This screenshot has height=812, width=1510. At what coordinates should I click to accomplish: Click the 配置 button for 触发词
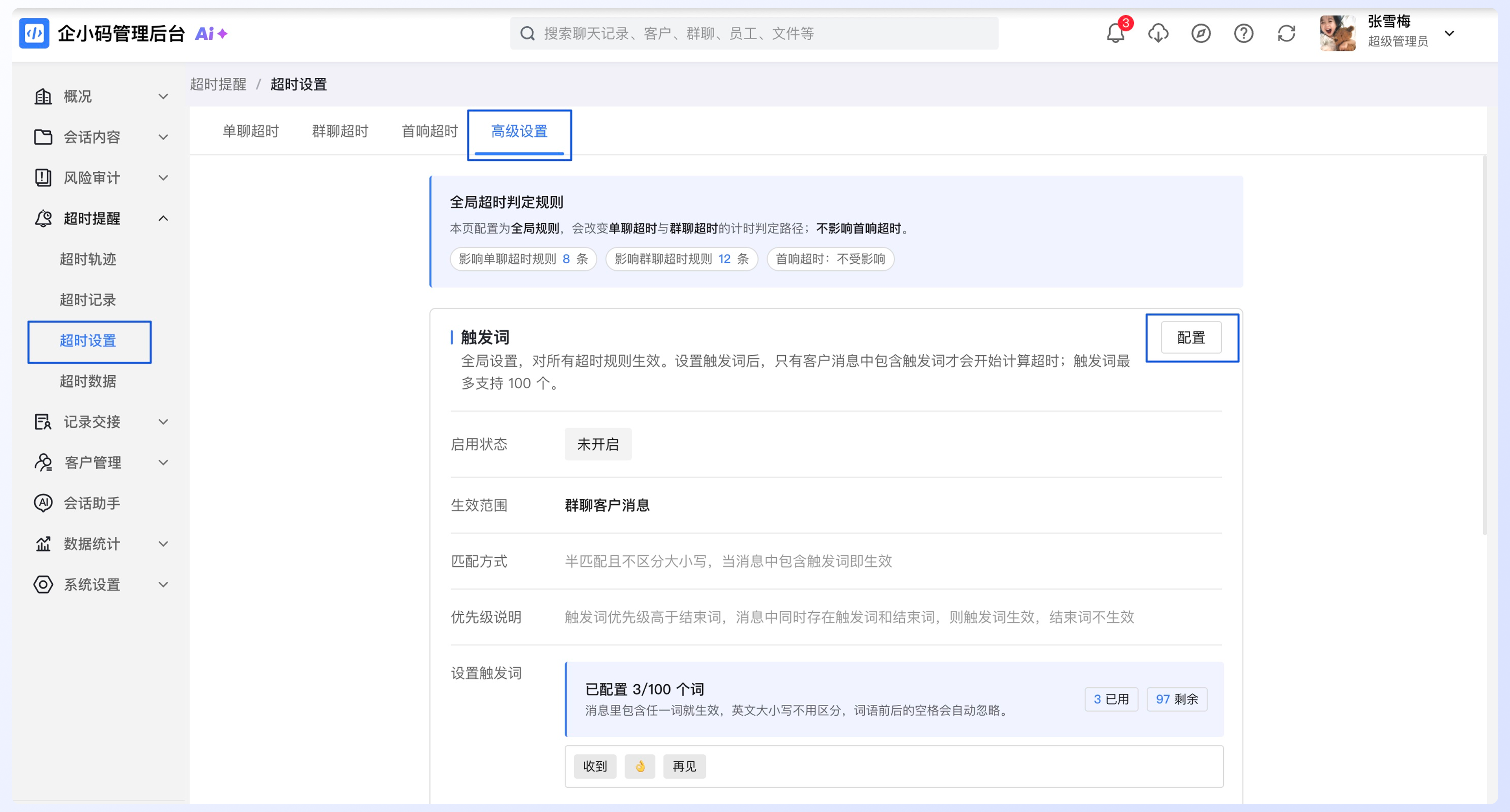[x=1192, y=338]
